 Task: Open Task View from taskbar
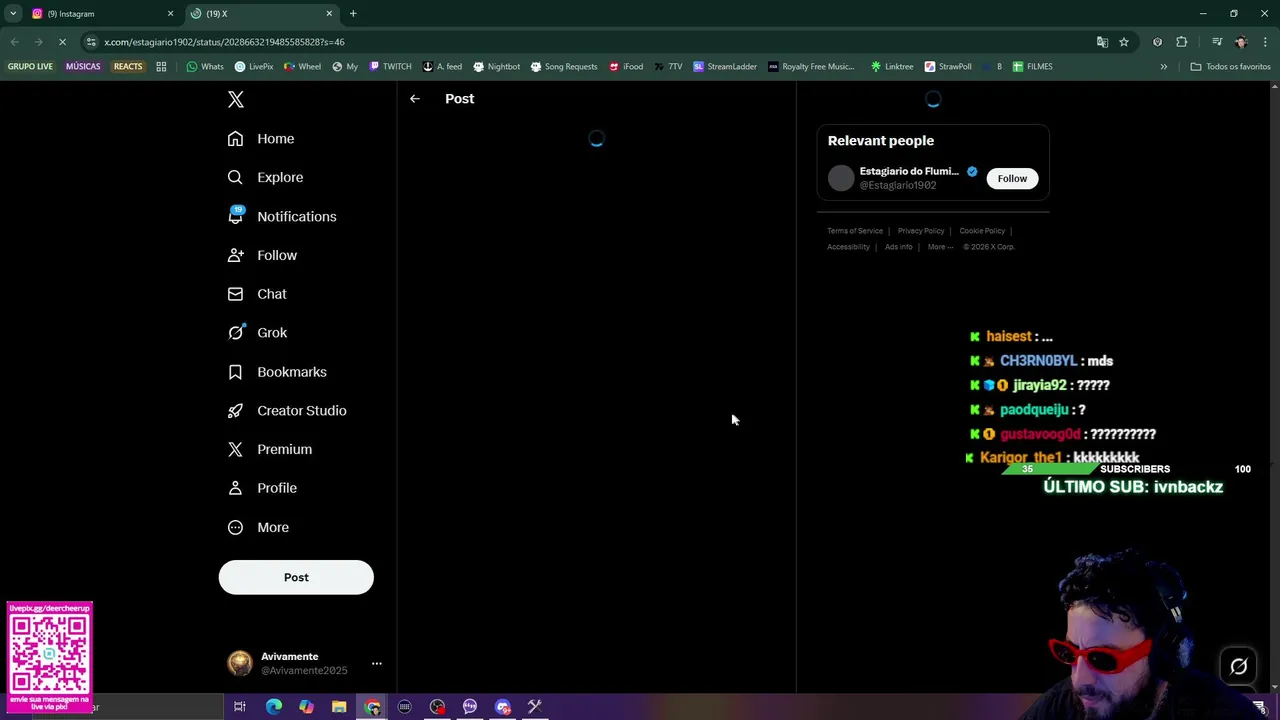point(240,707)
